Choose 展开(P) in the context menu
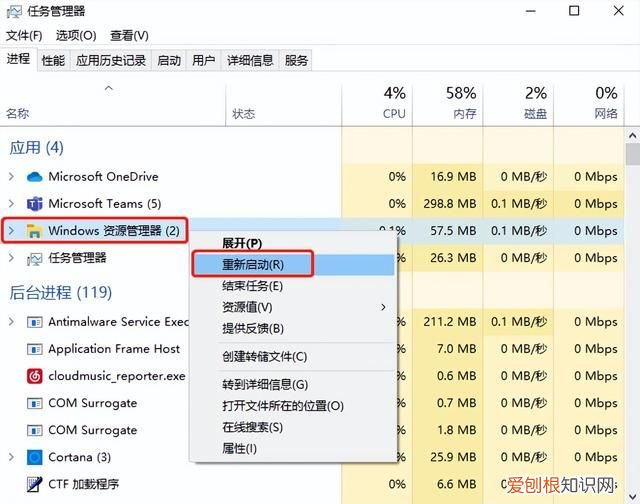The height and width of the screenshot is (504, 640). pos(294,243)
